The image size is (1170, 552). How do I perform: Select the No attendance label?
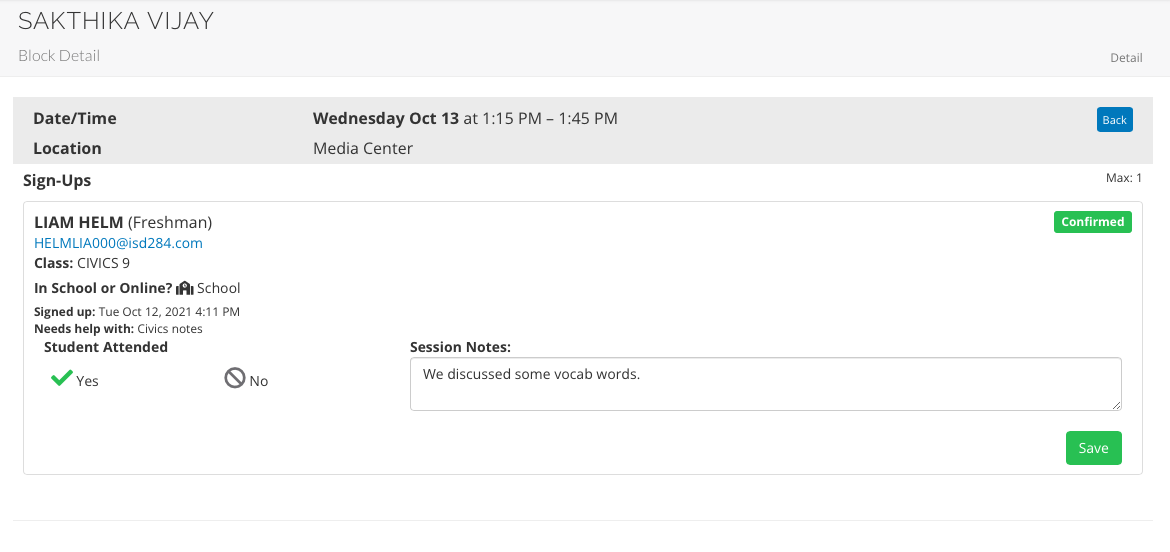(259, 381)
